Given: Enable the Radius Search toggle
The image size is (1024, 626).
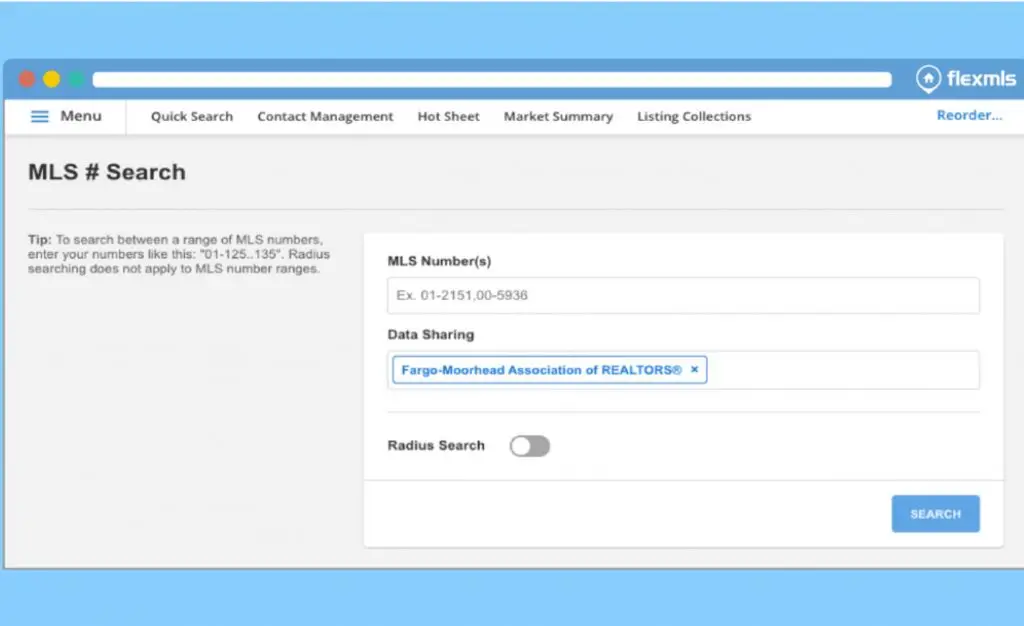Looking at the screenshot, I should pos(530,446).
